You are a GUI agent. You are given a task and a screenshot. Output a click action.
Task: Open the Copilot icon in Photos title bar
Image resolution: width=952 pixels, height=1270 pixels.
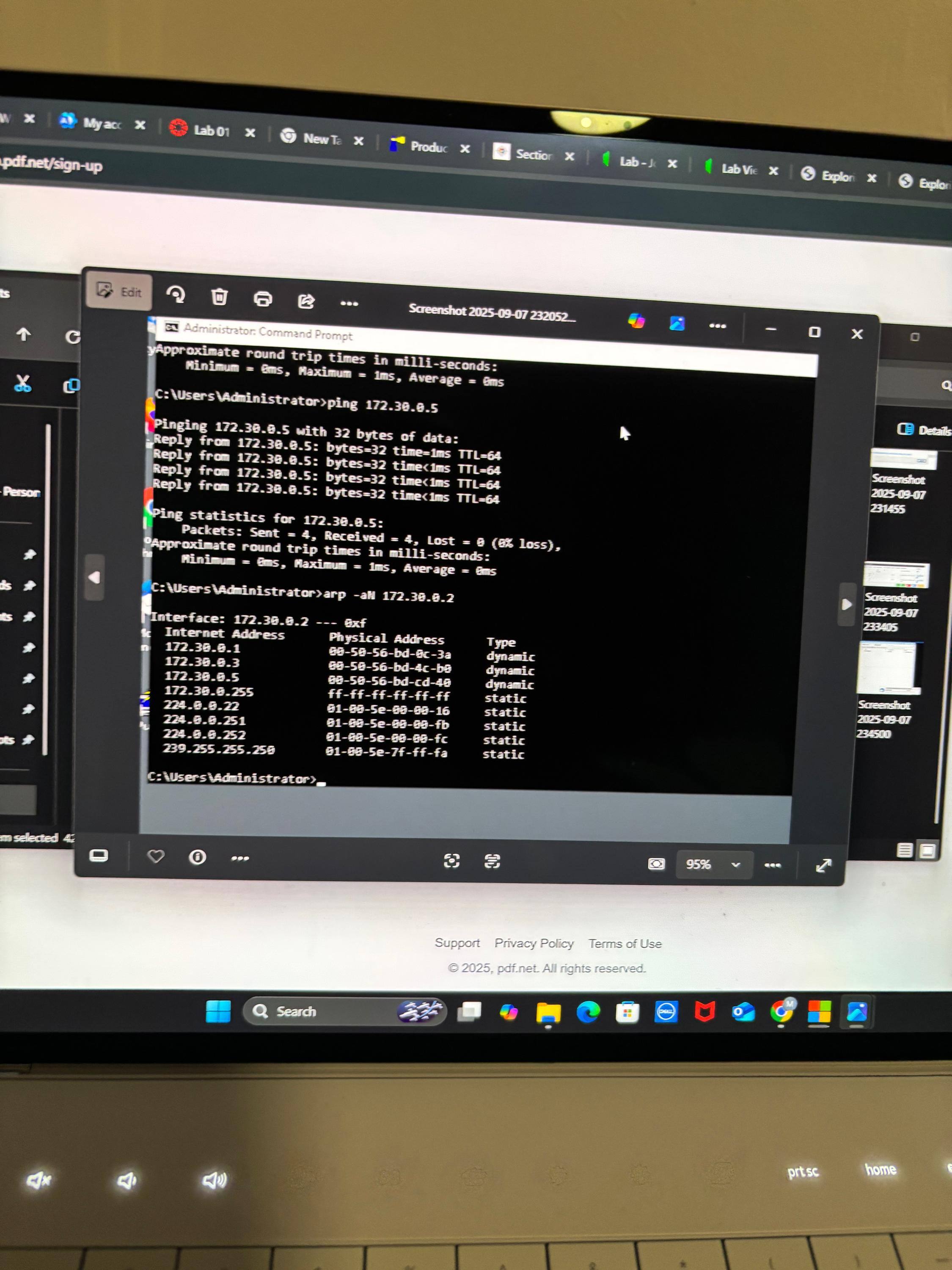point(636,321)
